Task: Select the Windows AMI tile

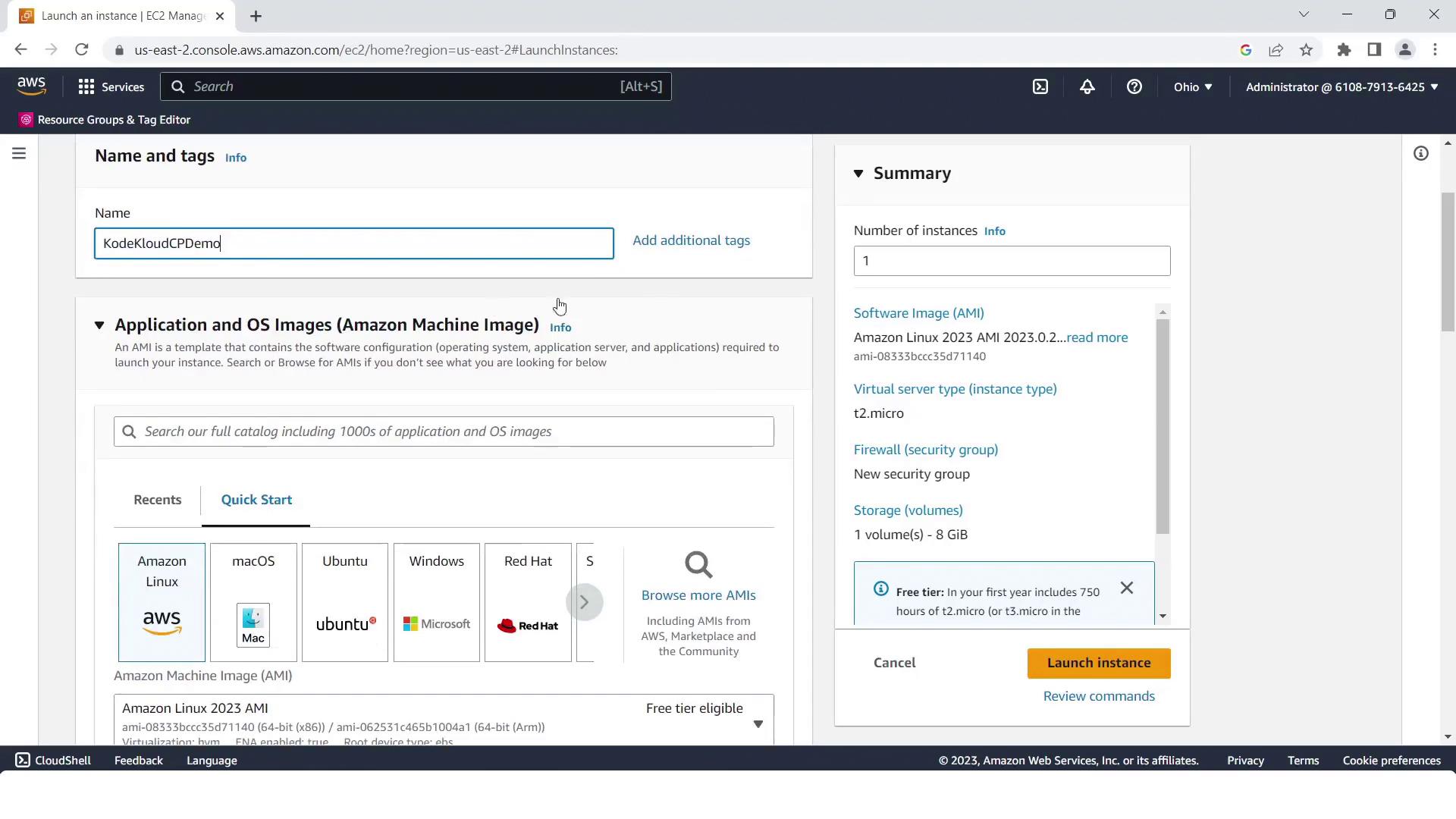Action: (x=436, y=602)
